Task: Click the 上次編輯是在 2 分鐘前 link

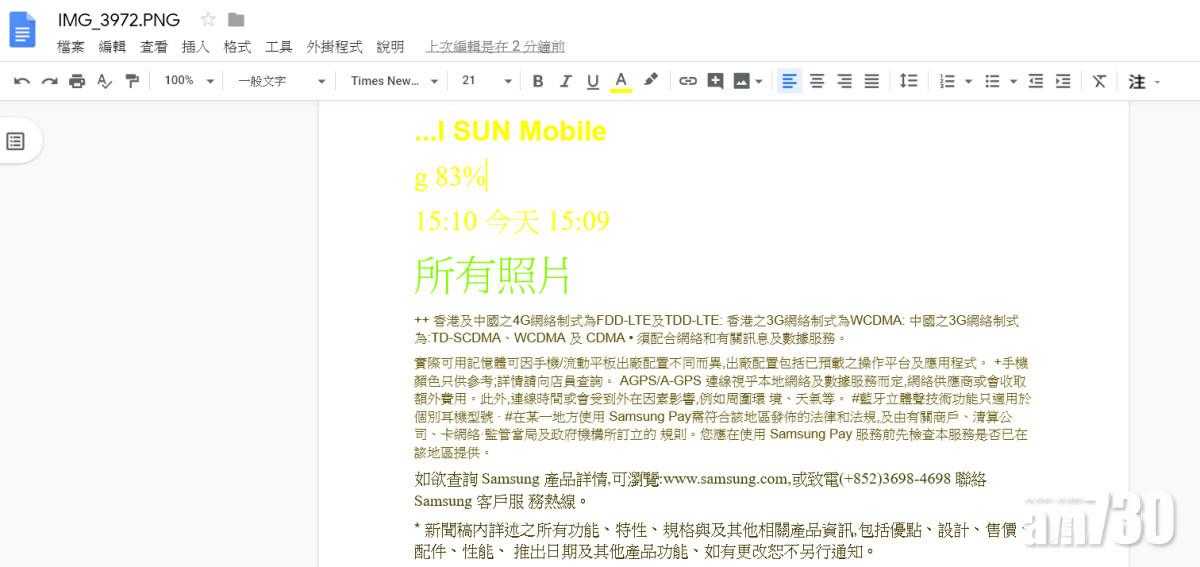Action: [x=495, y=47]
